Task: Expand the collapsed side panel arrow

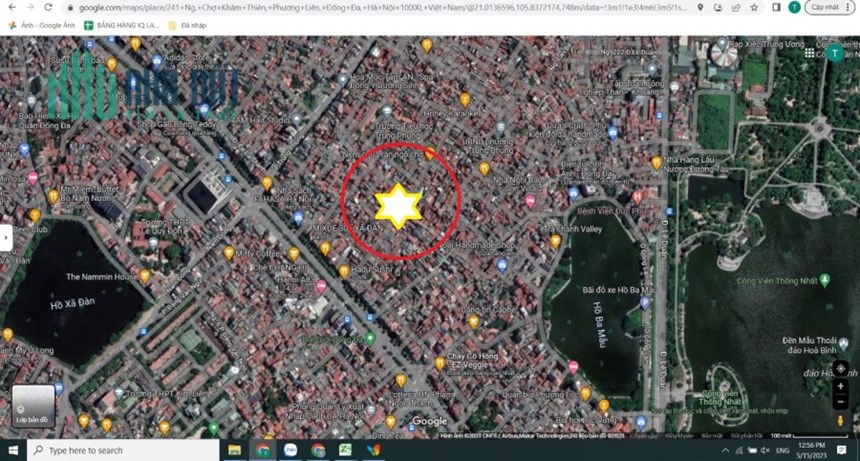Action: tap(5, 238)
